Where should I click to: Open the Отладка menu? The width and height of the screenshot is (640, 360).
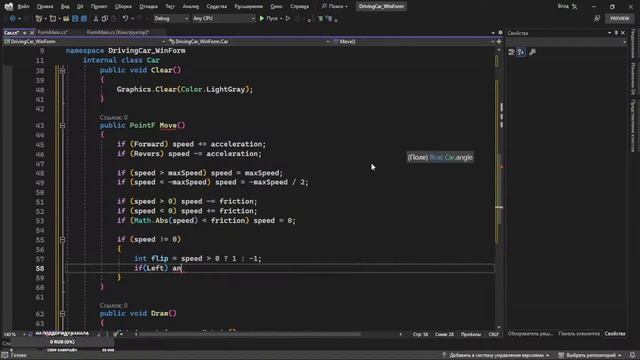click(x=148, y=6)
